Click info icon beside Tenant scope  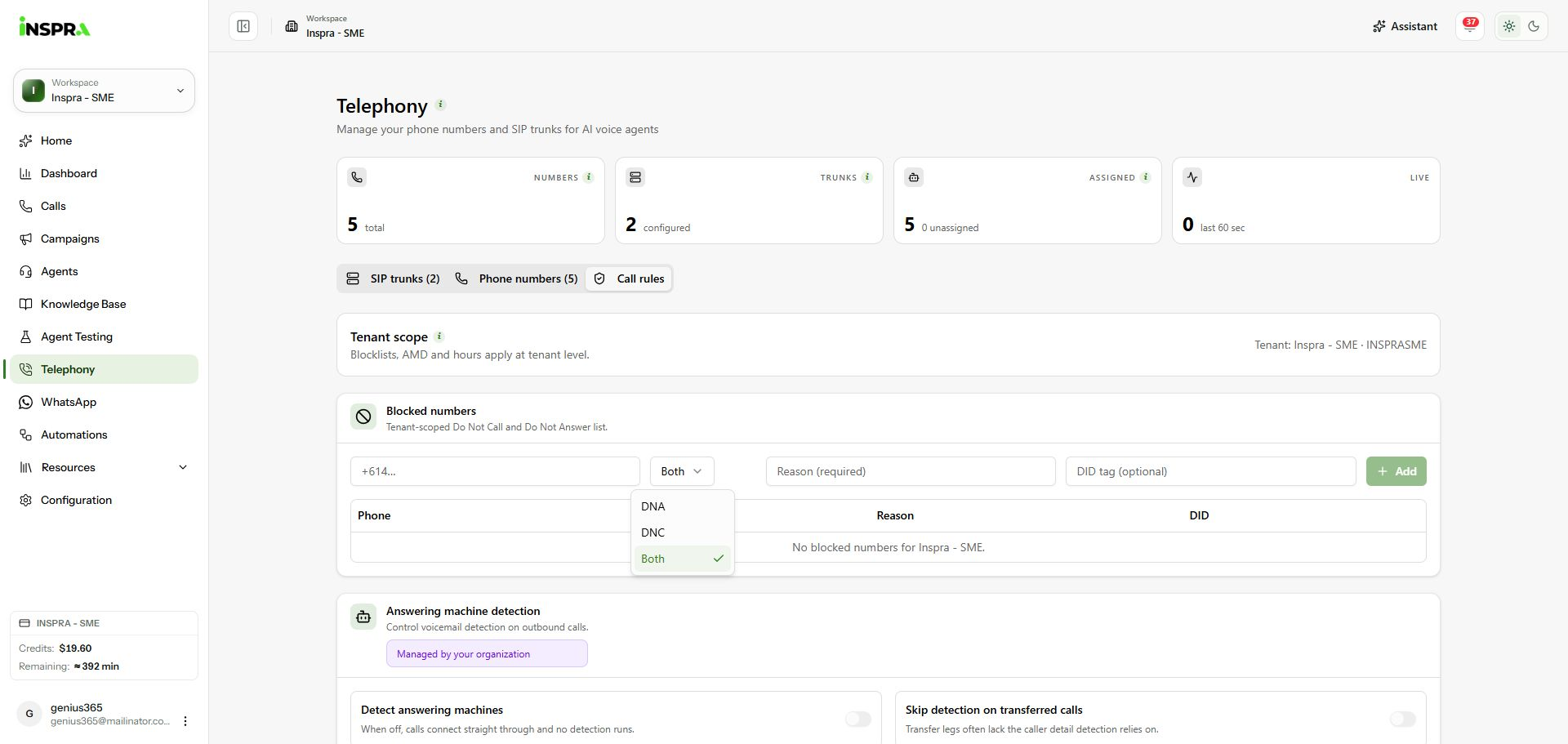tap(439, 336)
